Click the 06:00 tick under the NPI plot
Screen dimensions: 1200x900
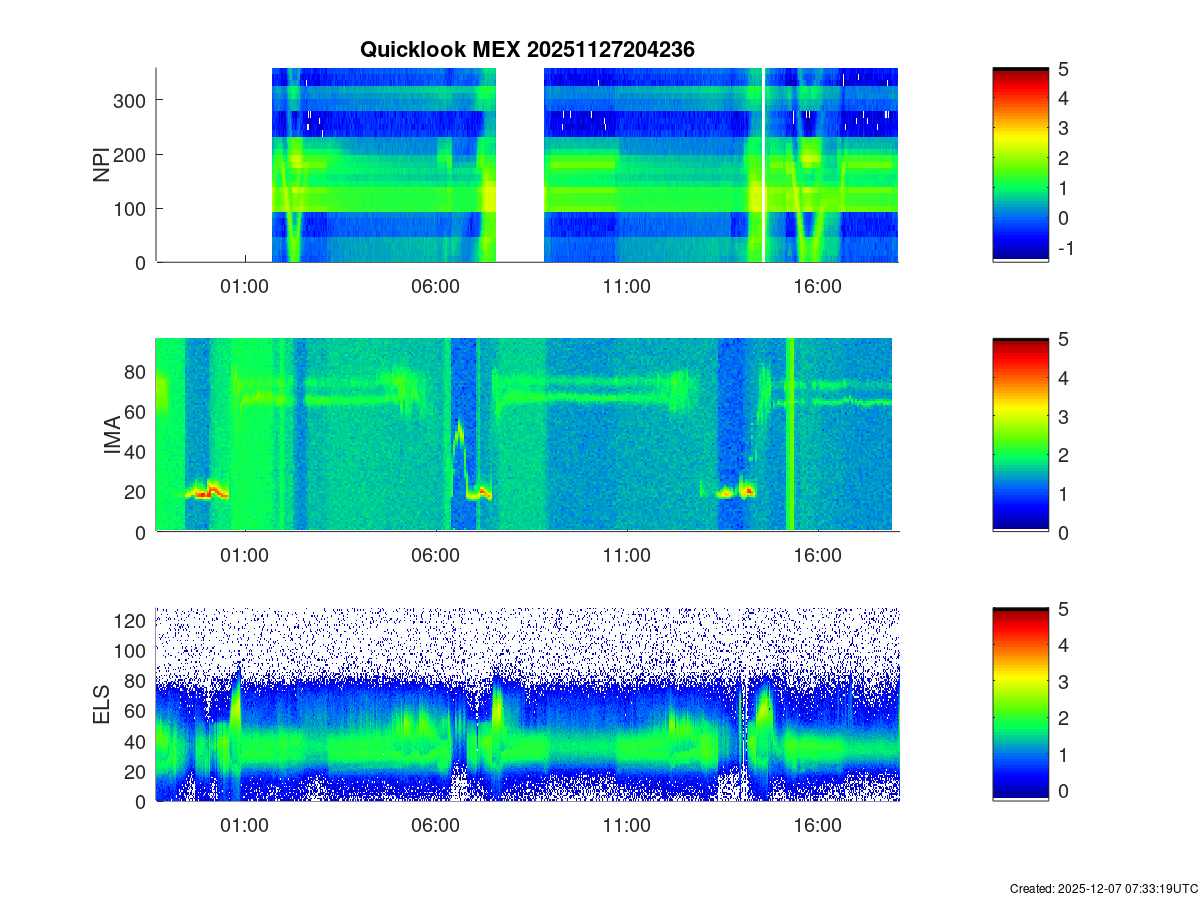[x=436, y=286]
